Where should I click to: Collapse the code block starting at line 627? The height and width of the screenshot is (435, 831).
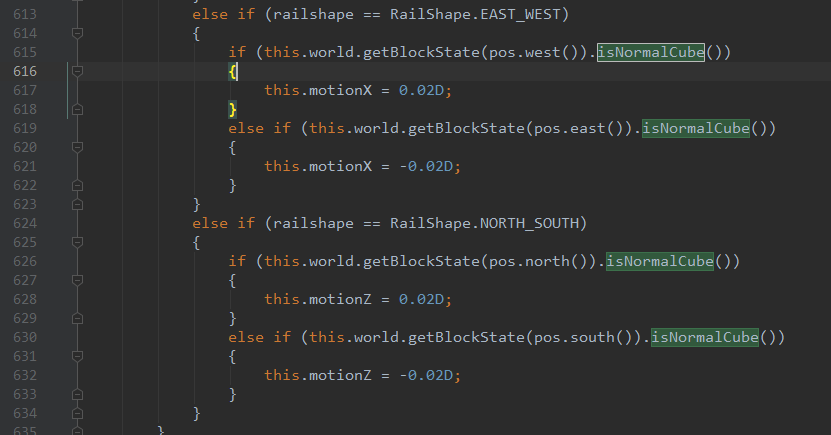(x=77, y=280)
